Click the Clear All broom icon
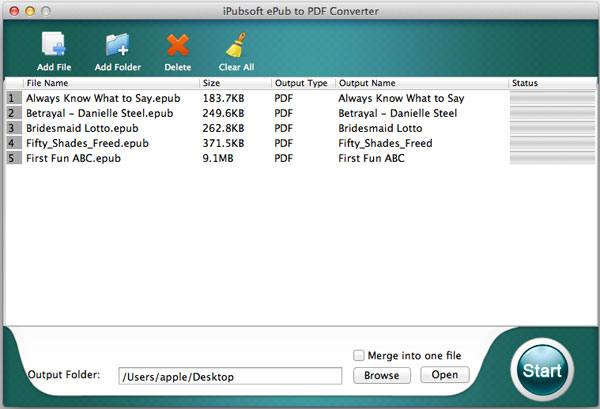This screenshot has width=600, height=409. click(x=236, y=45)
